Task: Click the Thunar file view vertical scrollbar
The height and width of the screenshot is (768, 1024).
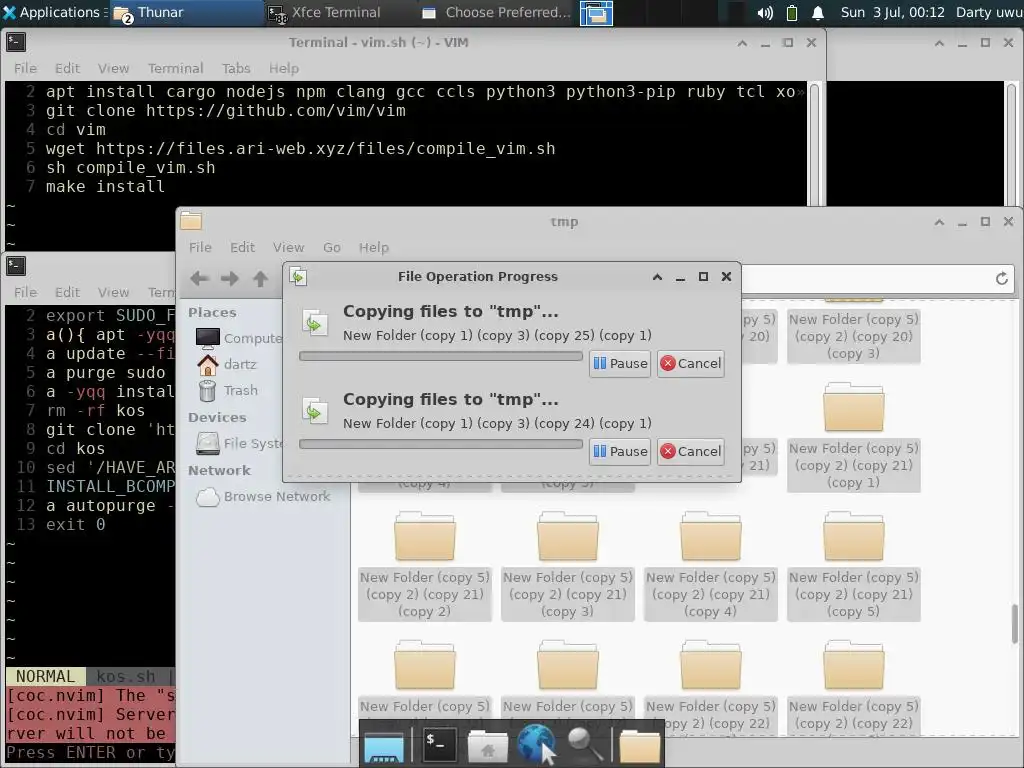Action: tap(1014, 624)
